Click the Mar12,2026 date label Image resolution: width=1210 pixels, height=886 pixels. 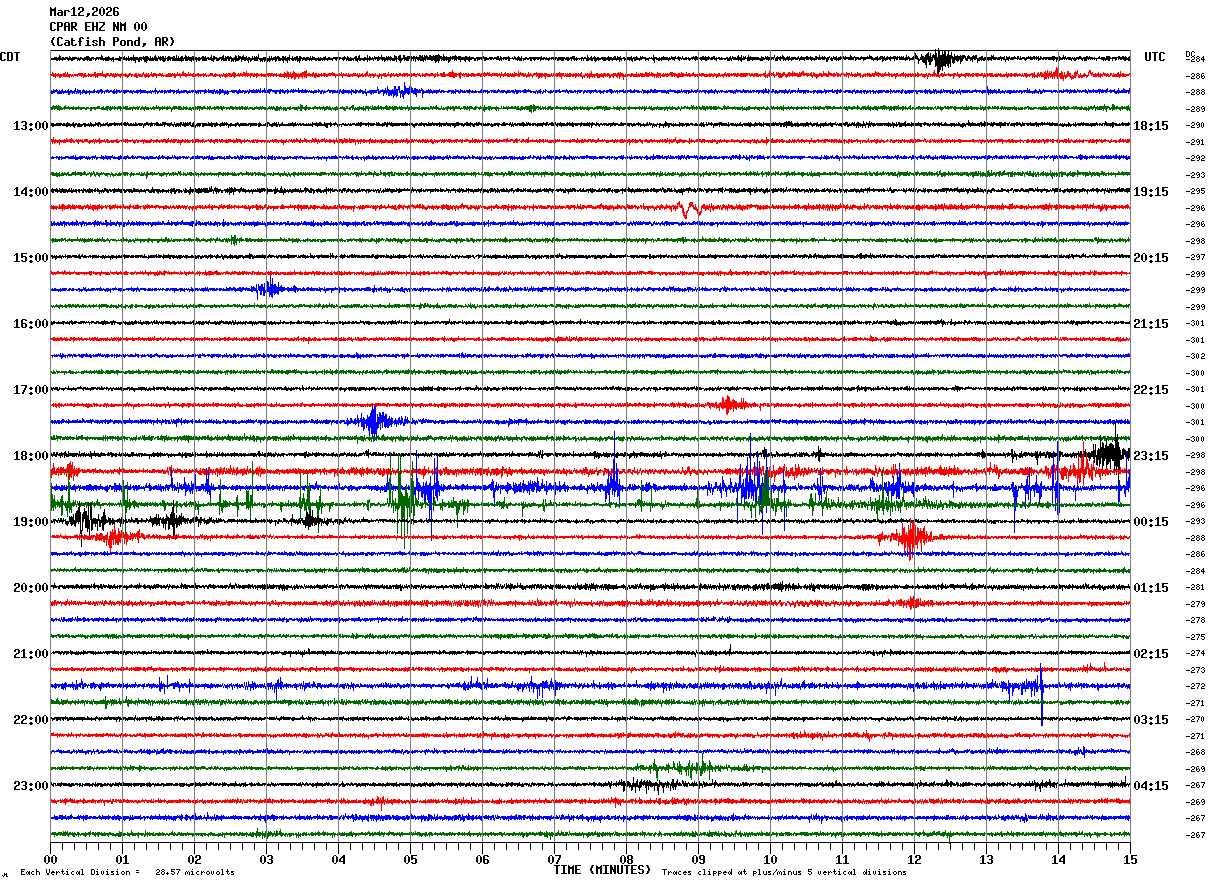coord(84,12)
